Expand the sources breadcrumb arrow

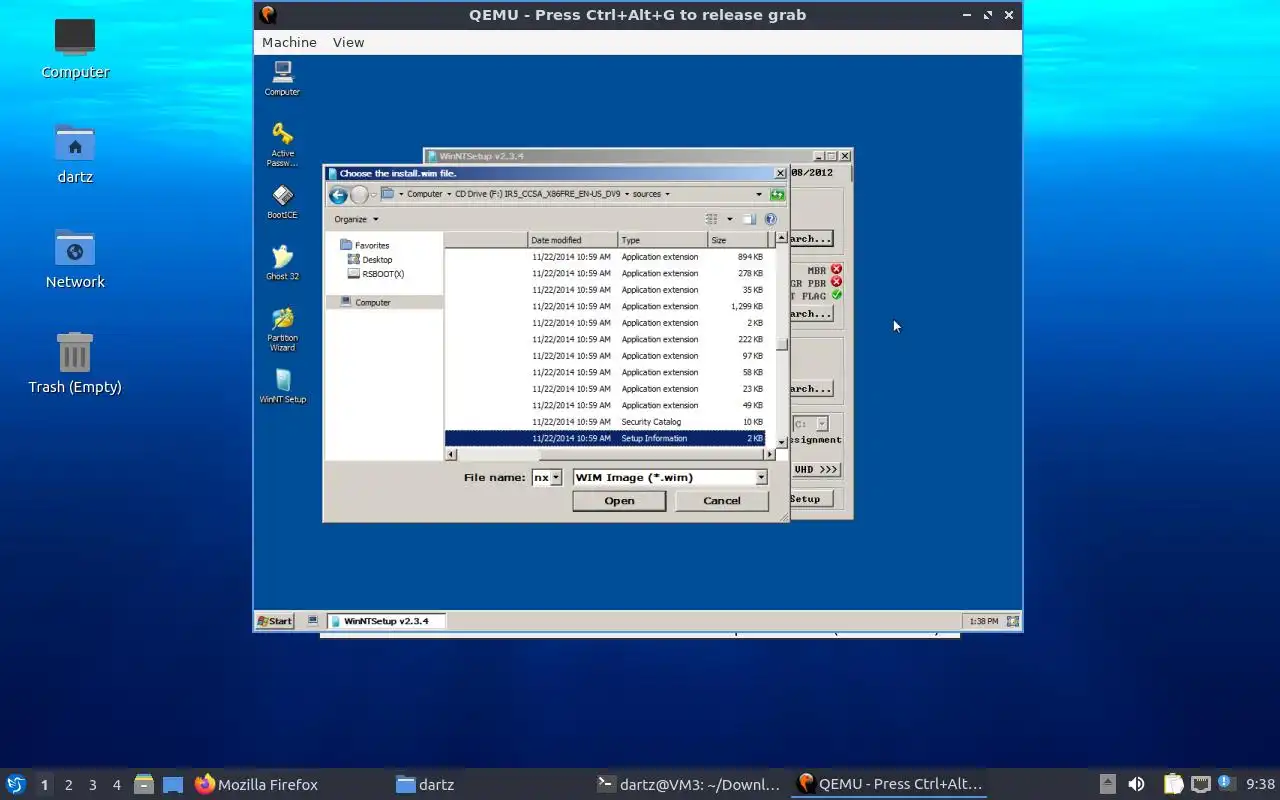(x=667, y=194)
